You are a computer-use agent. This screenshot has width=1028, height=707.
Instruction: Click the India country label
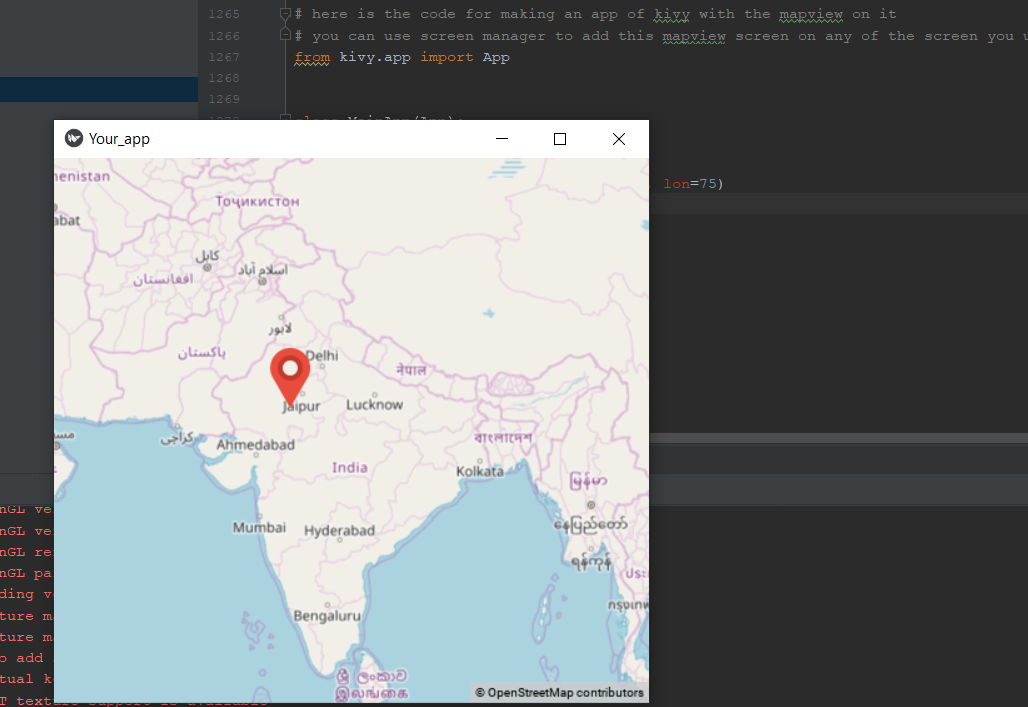click(x=349, y=467)
